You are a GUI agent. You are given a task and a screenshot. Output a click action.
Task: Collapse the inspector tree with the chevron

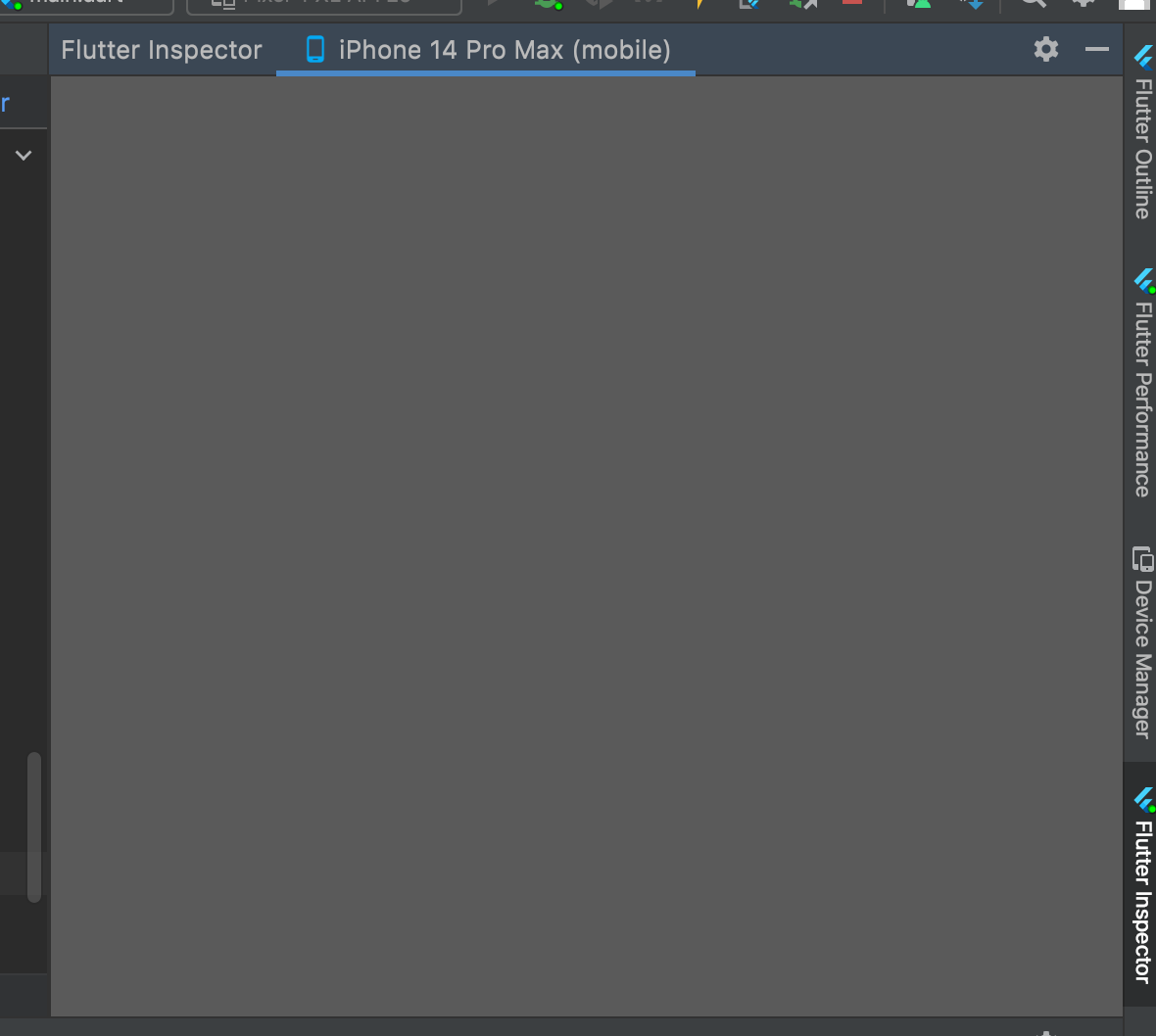point(24,155)
